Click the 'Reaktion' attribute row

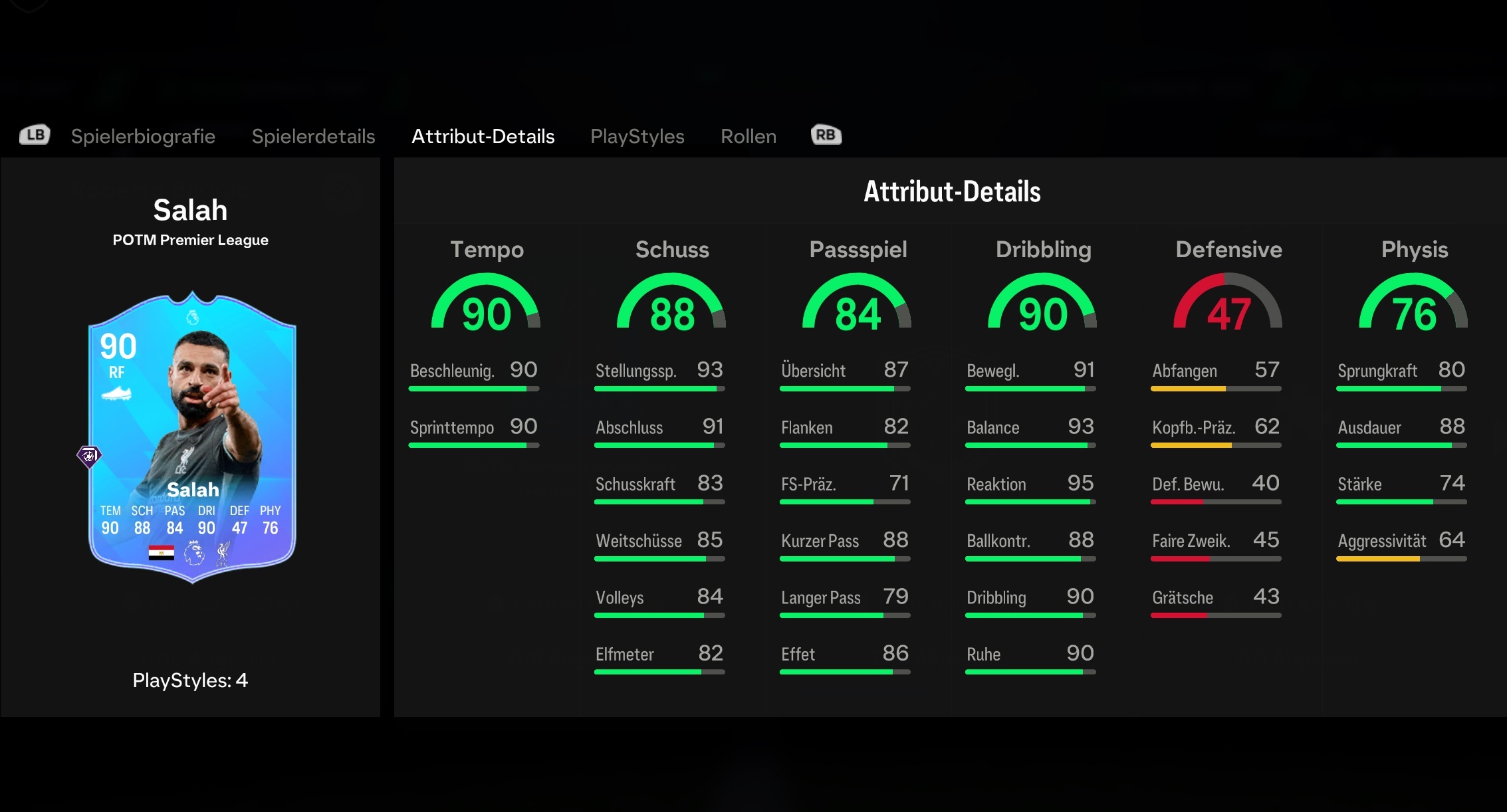pos(1030,488)
